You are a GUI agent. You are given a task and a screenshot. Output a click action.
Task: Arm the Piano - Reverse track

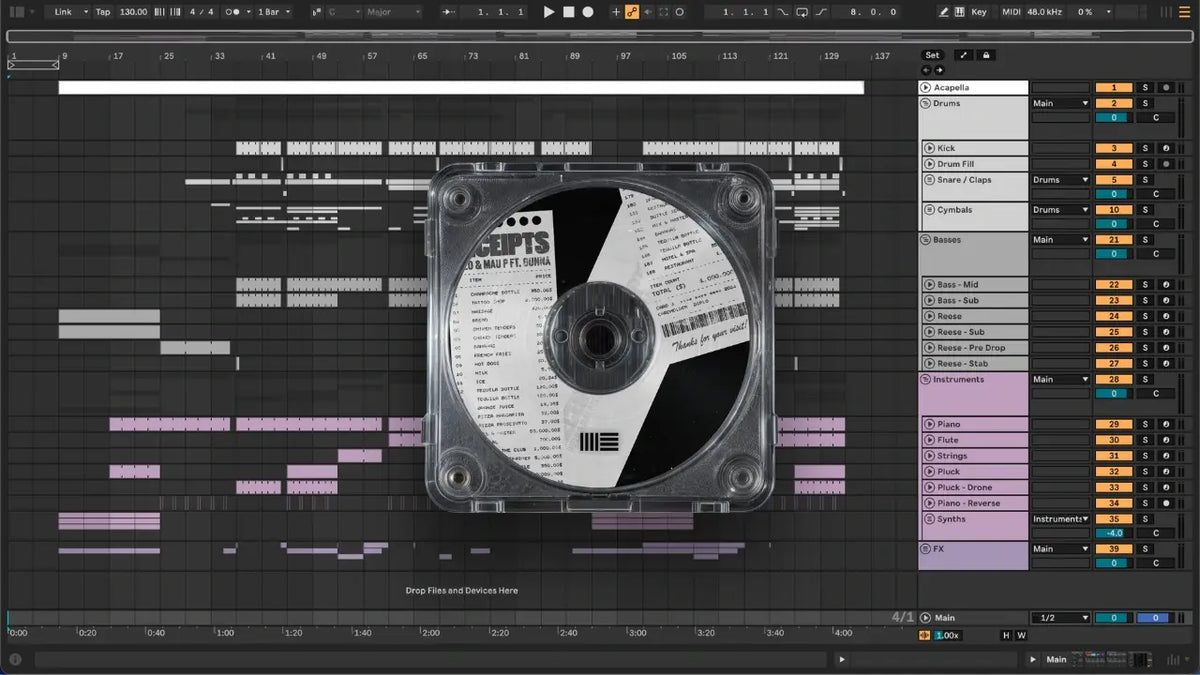(x=1165, y=503)
